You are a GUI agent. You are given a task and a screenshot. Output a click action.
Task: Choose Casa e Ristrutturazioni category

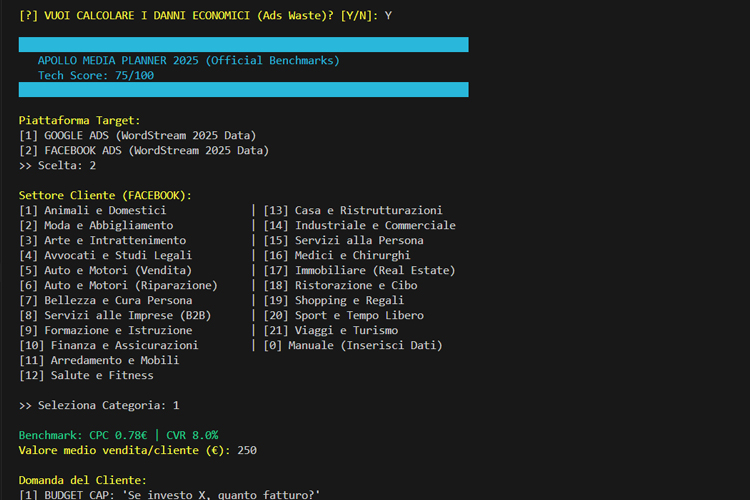click(353, 210)
